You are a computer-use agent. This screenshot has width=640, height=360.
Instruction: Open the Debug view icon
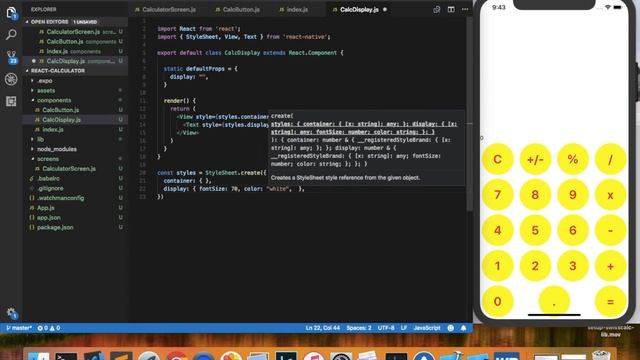click(11, 79)
